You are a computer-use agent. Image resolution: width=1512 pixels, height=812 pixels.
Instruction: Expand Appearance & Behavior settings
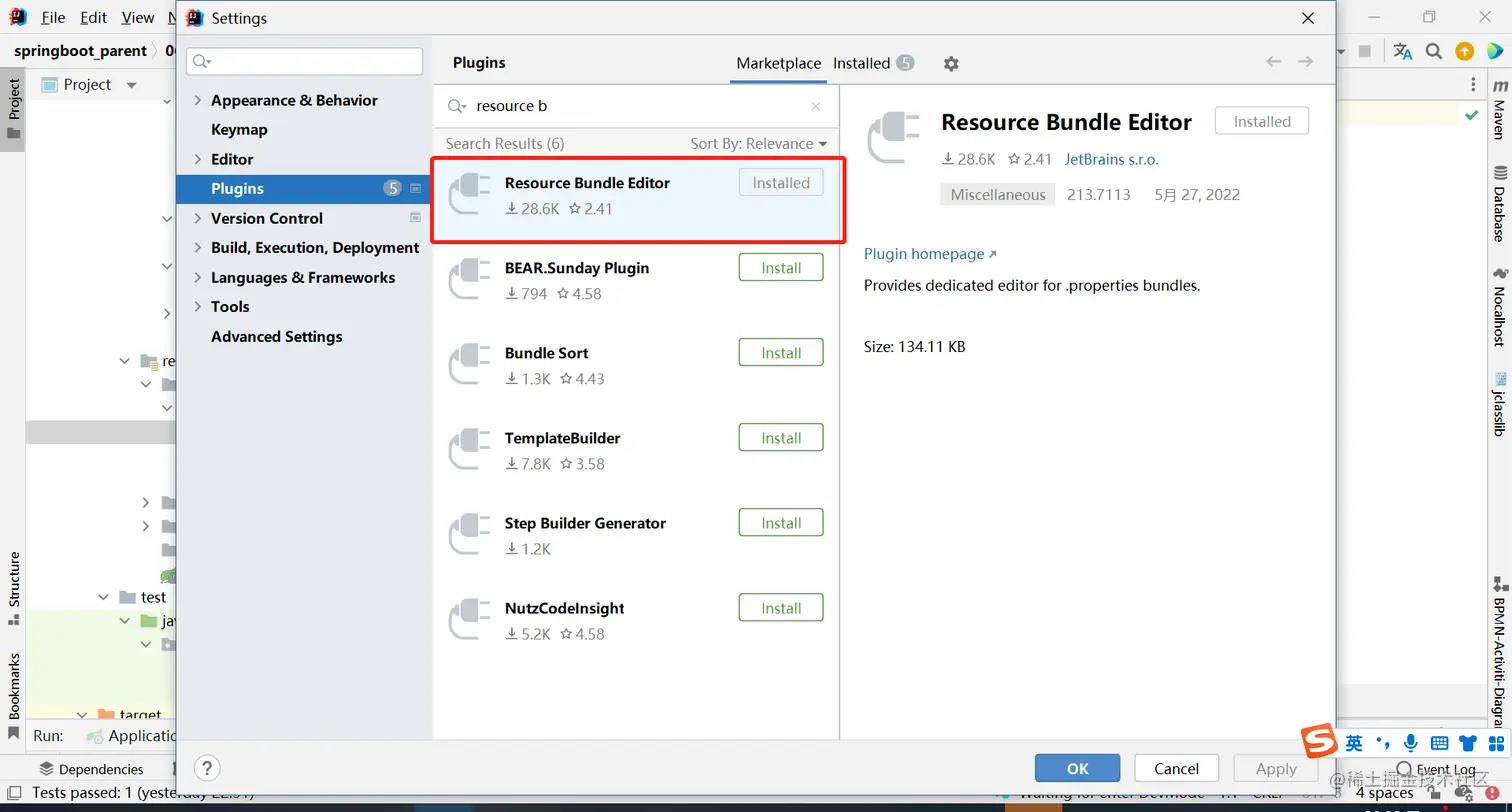(x=197, y=100)
